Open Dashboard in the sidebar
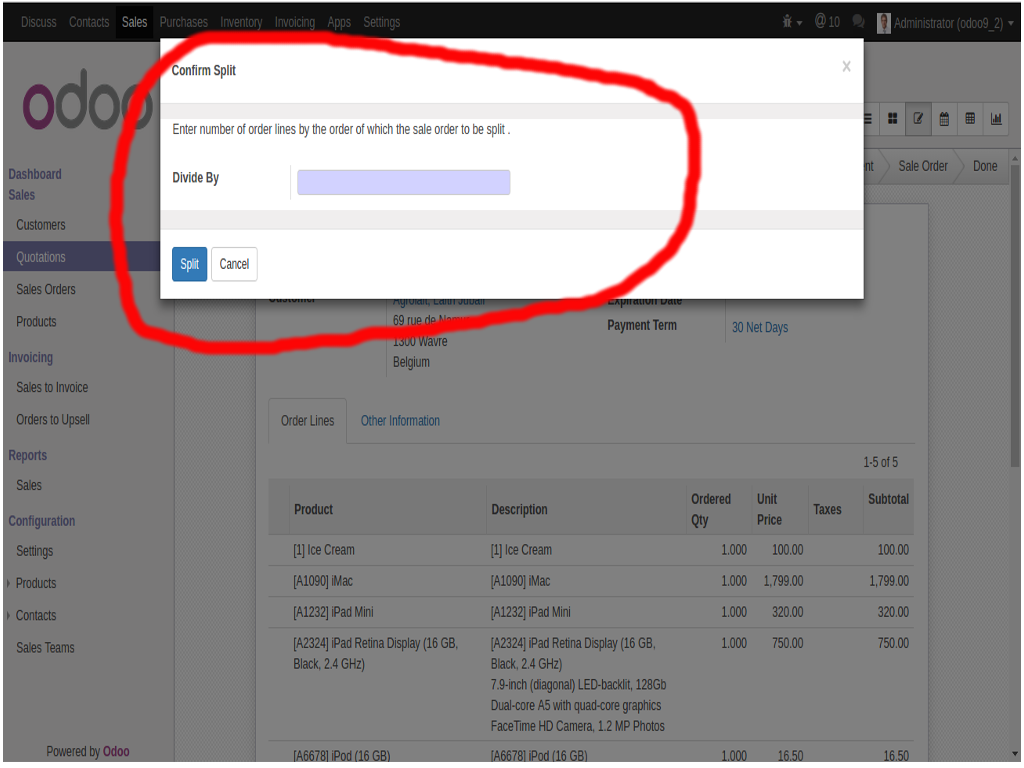Screen dimensions: 1024x768 [x=35, y=174]
